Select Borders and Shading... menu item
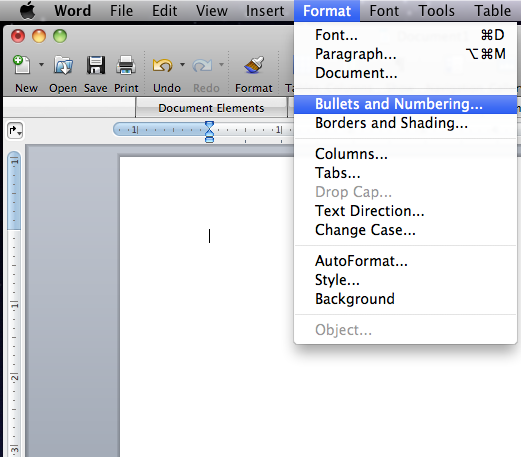This screenshot has width=521, height=457. coord(405,123)
